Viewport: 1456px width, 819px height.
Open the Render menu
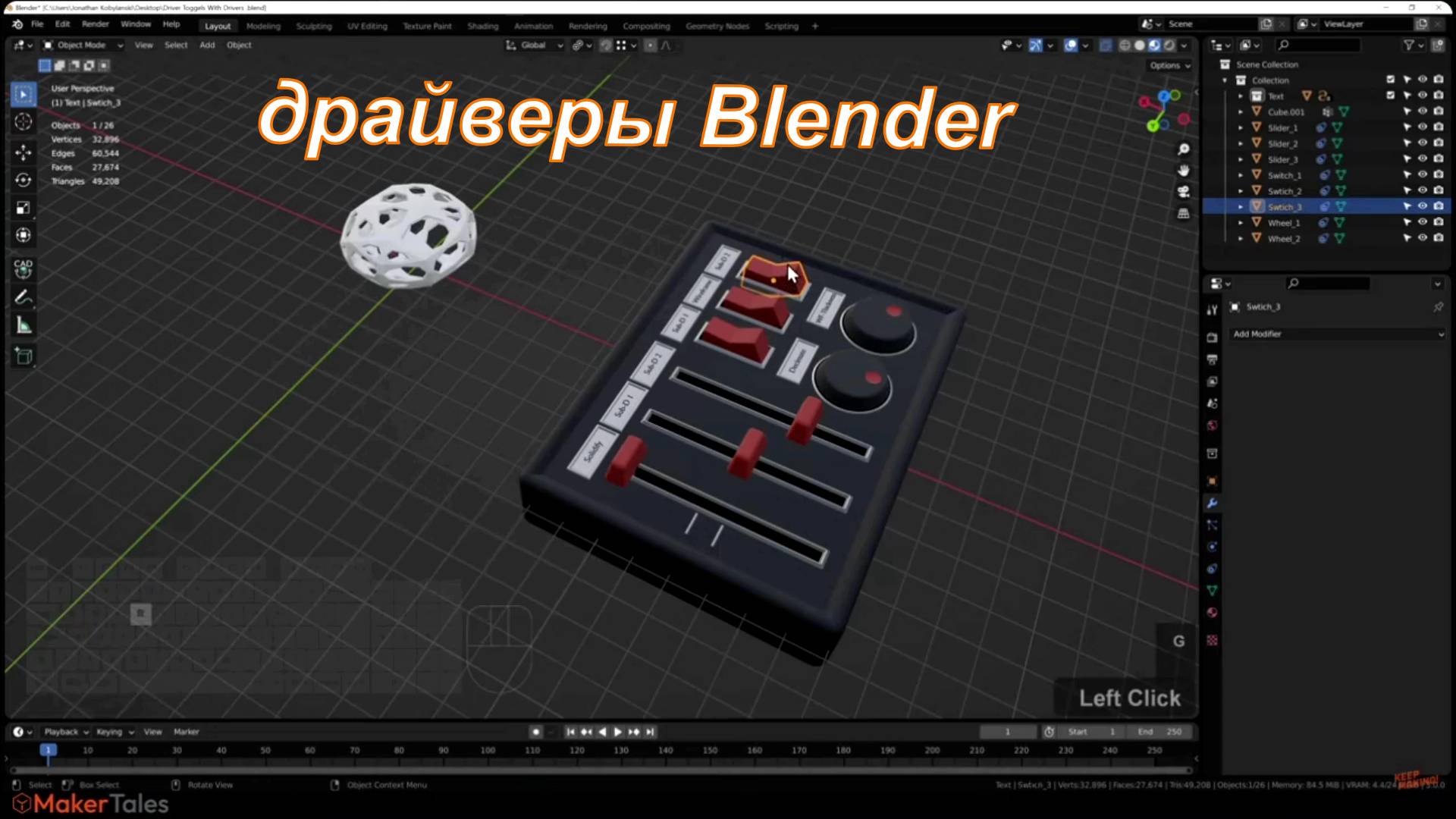[x=96, y=25]
